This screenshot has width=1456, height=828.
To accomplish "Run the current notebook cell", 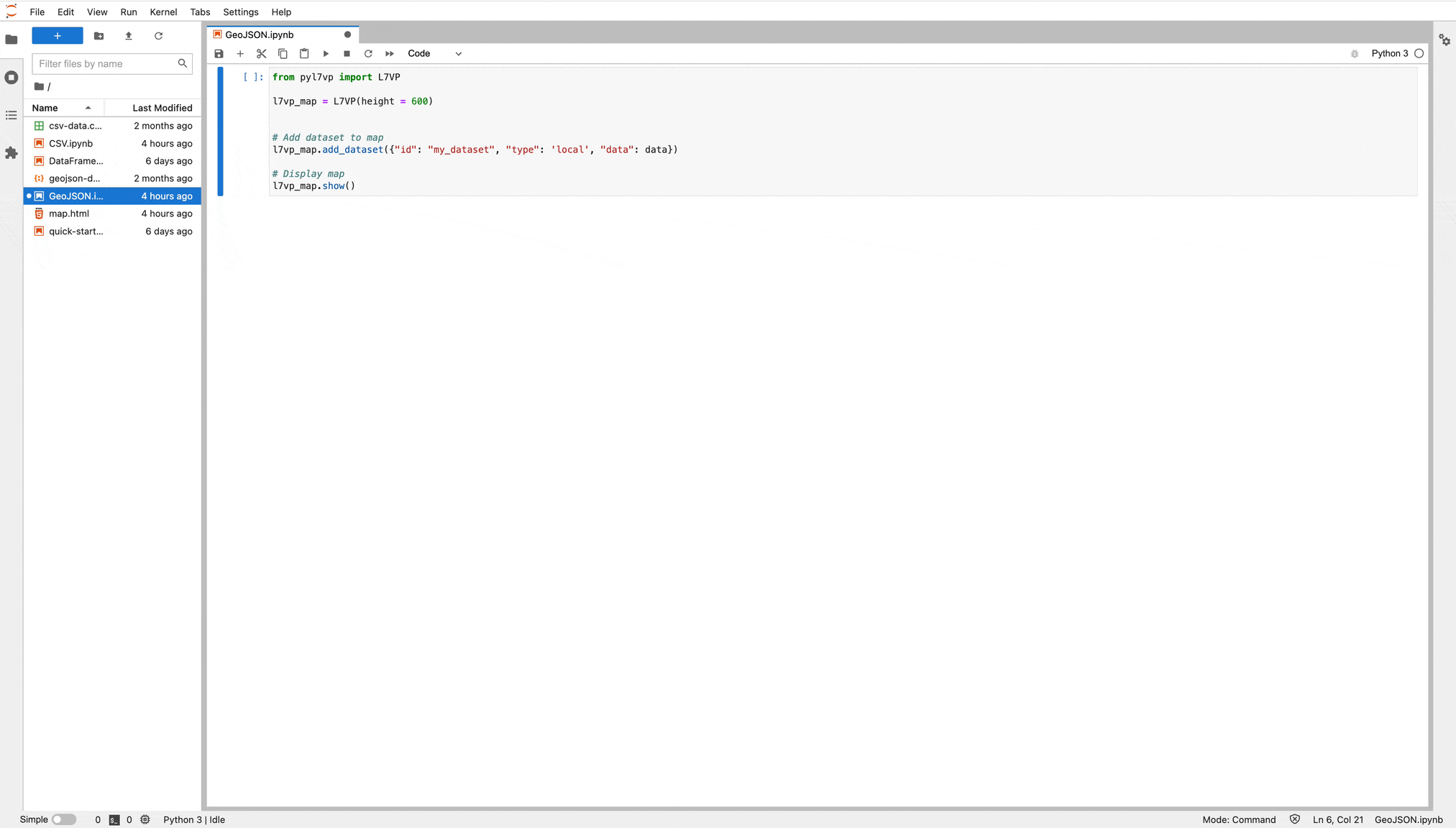I will [x=325, y=53].
